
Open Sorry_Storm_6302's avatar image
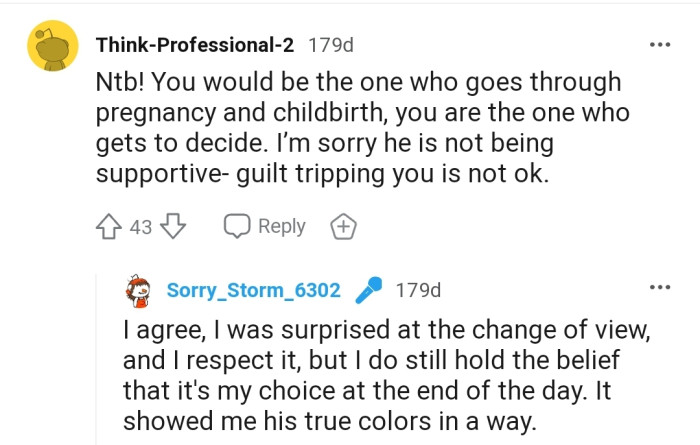point(139,291)
